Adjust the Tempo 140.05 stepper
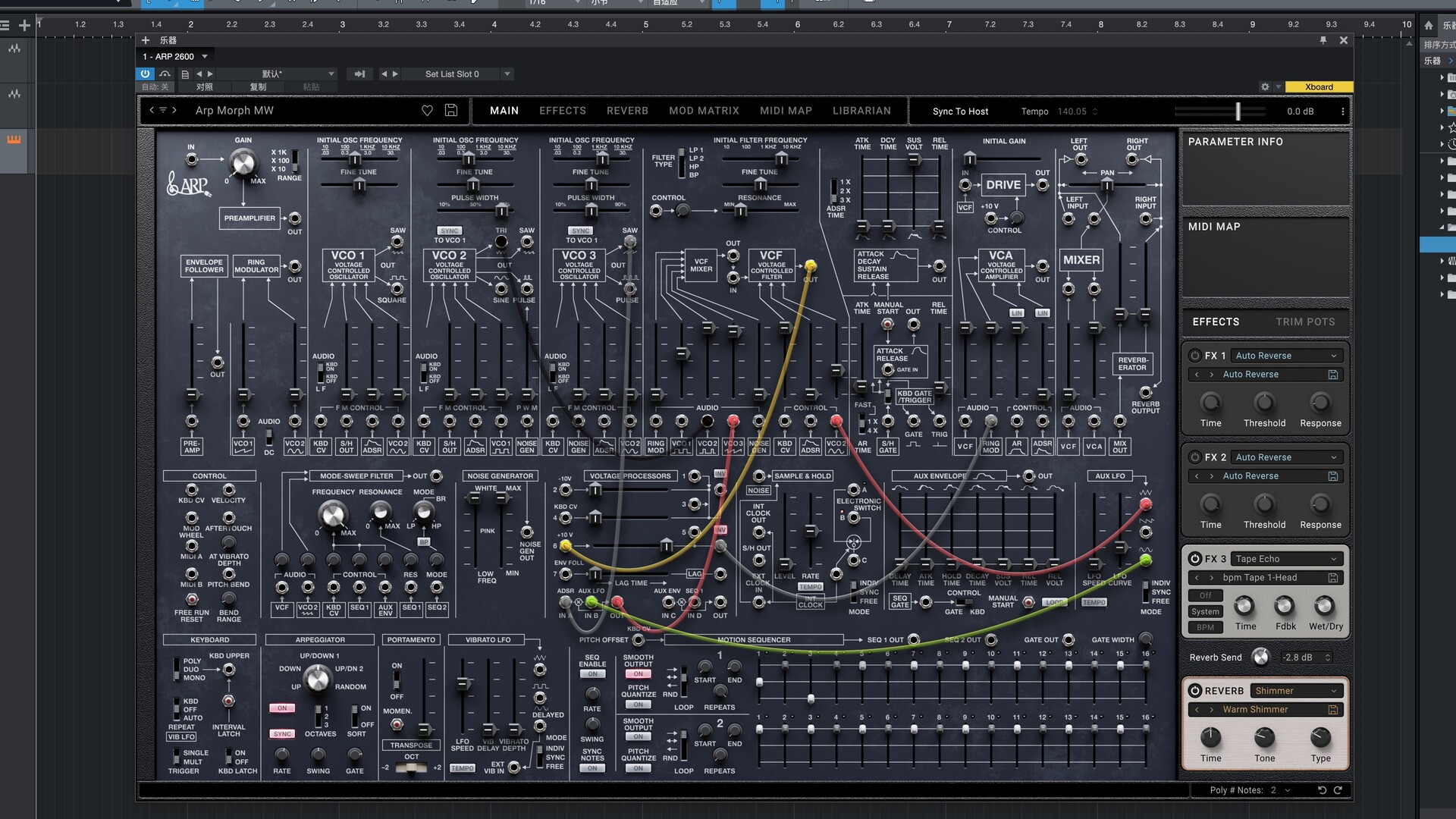The image size is (1456, 819). 1095,111
